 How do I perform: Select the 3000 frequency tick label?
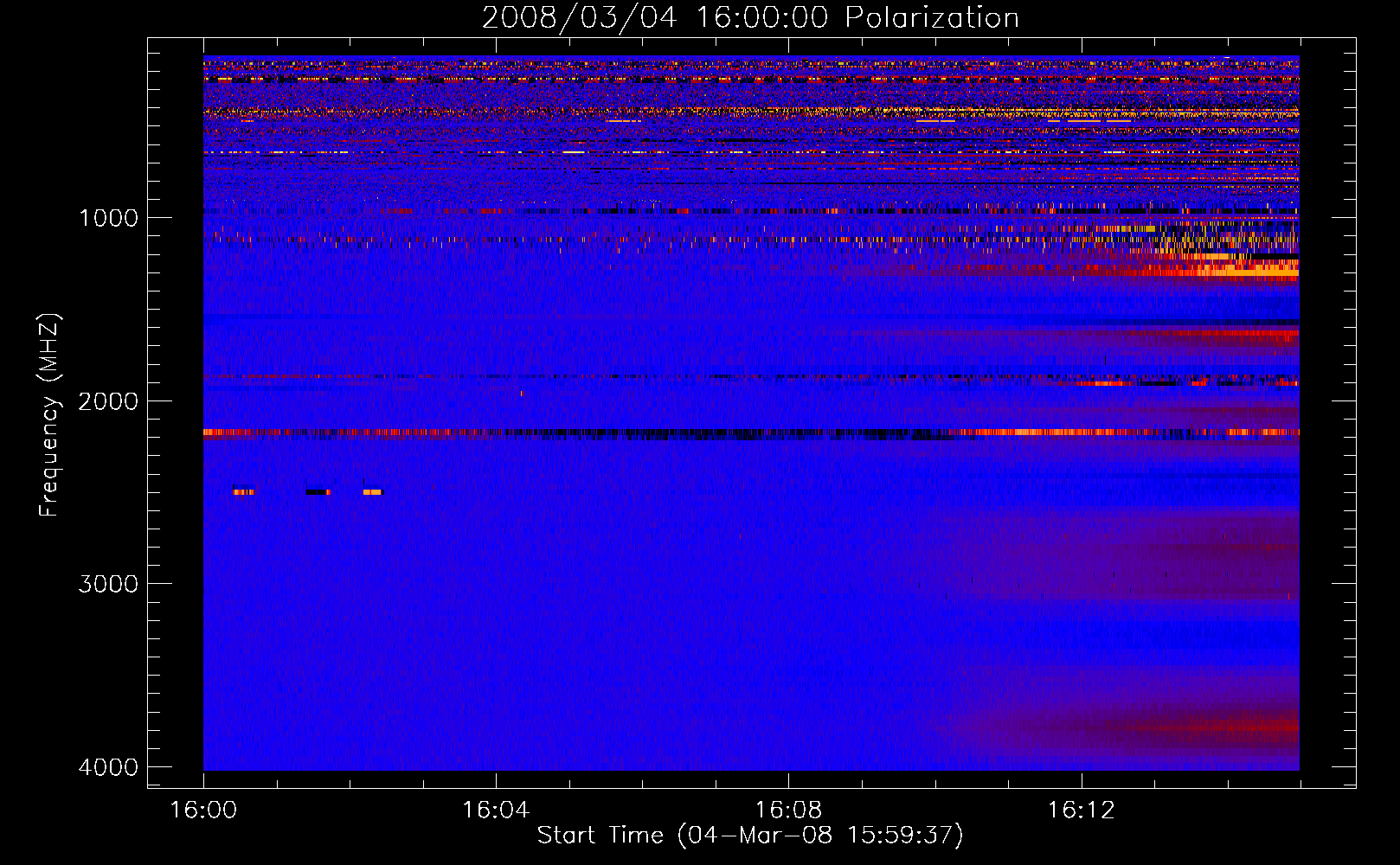pyautogui.click(x=108, y=584)
